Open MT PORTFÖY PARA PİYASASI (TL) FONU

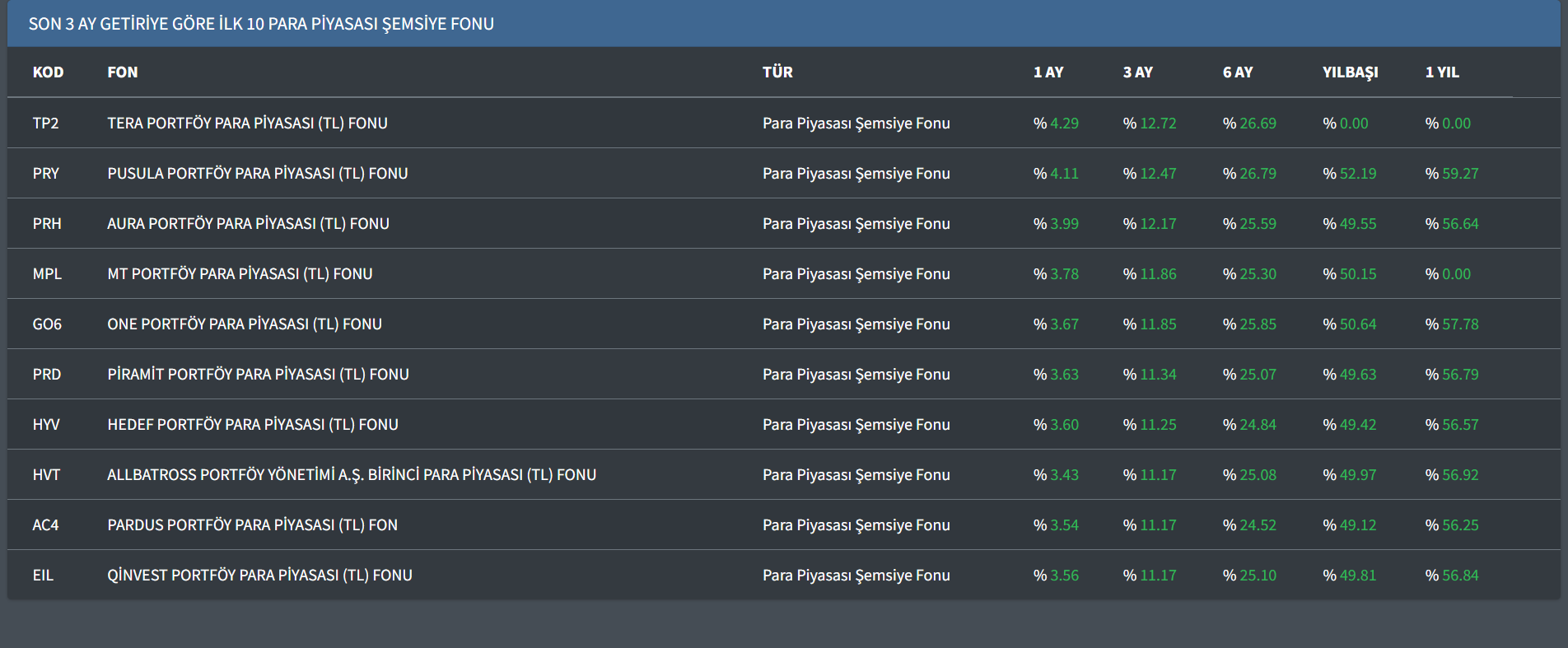[x=240, y=274]
